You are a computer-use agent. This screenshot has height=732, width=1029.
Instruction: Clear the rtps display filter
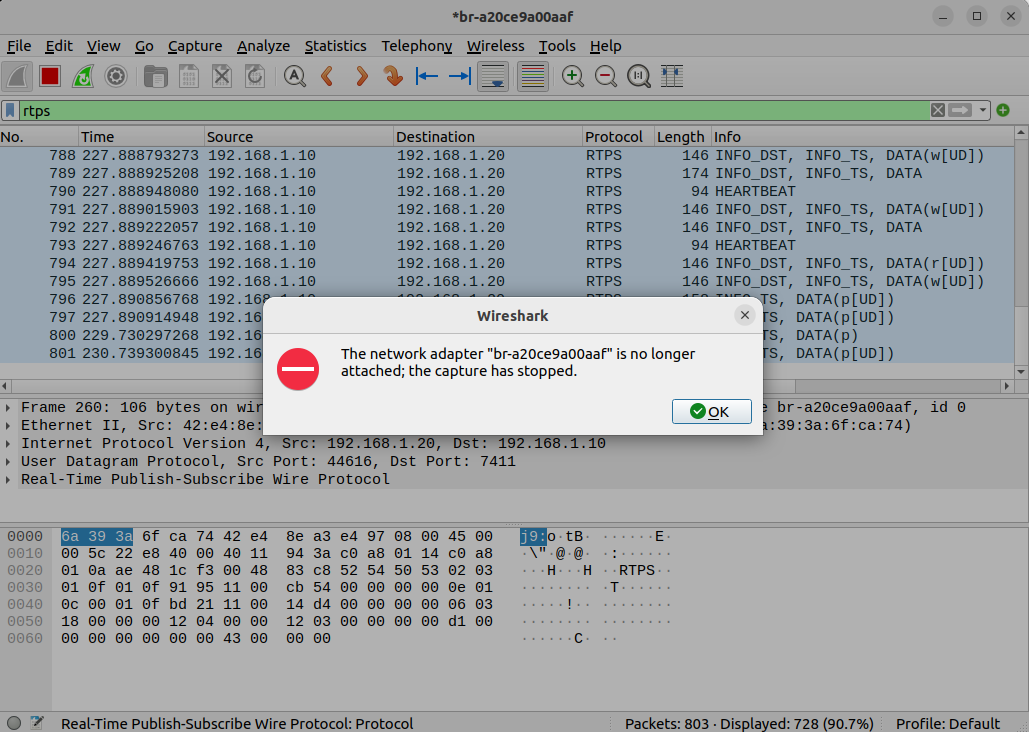[938, 110]
